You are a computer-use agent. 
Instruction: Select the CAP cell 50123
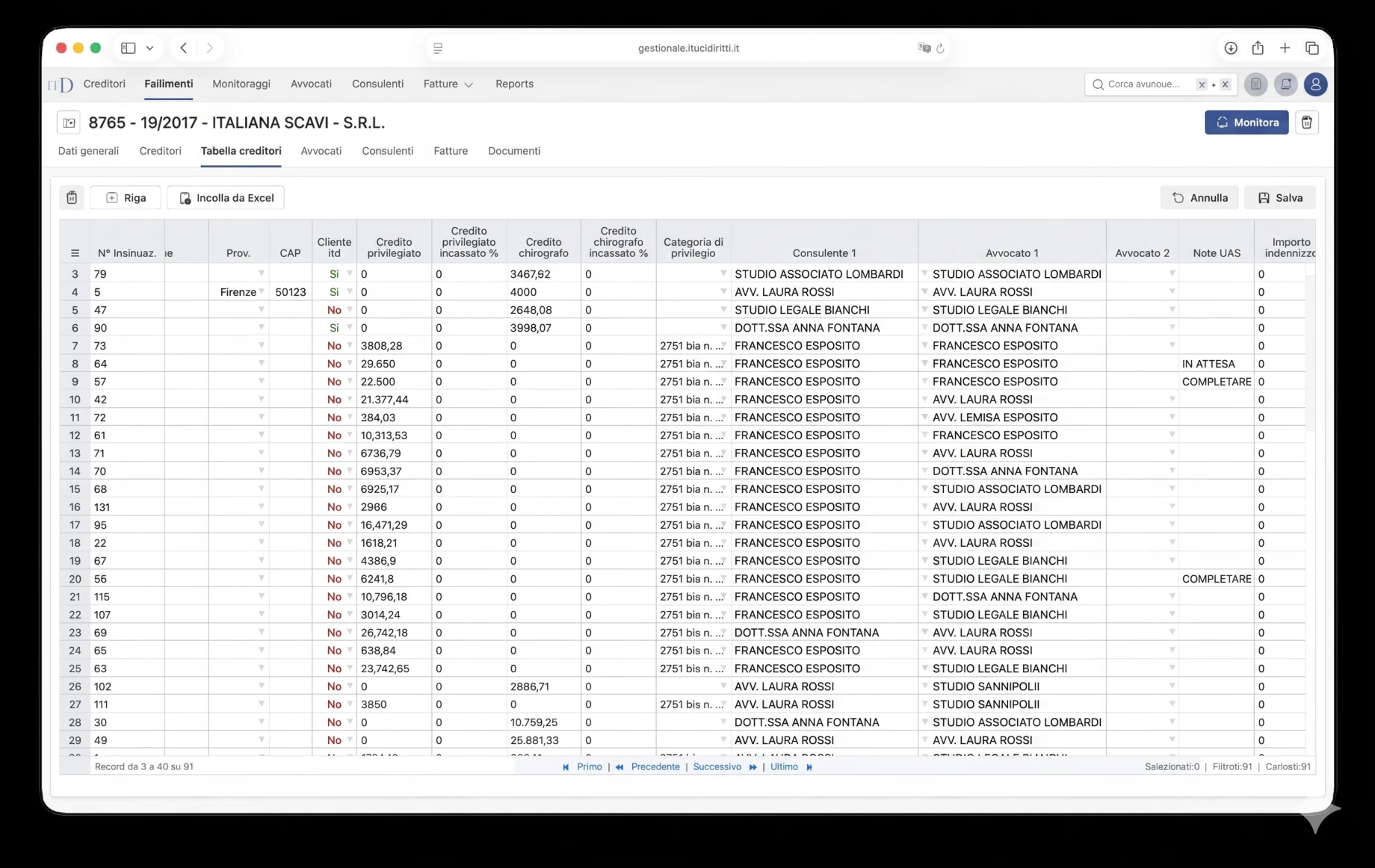point(291,292)
